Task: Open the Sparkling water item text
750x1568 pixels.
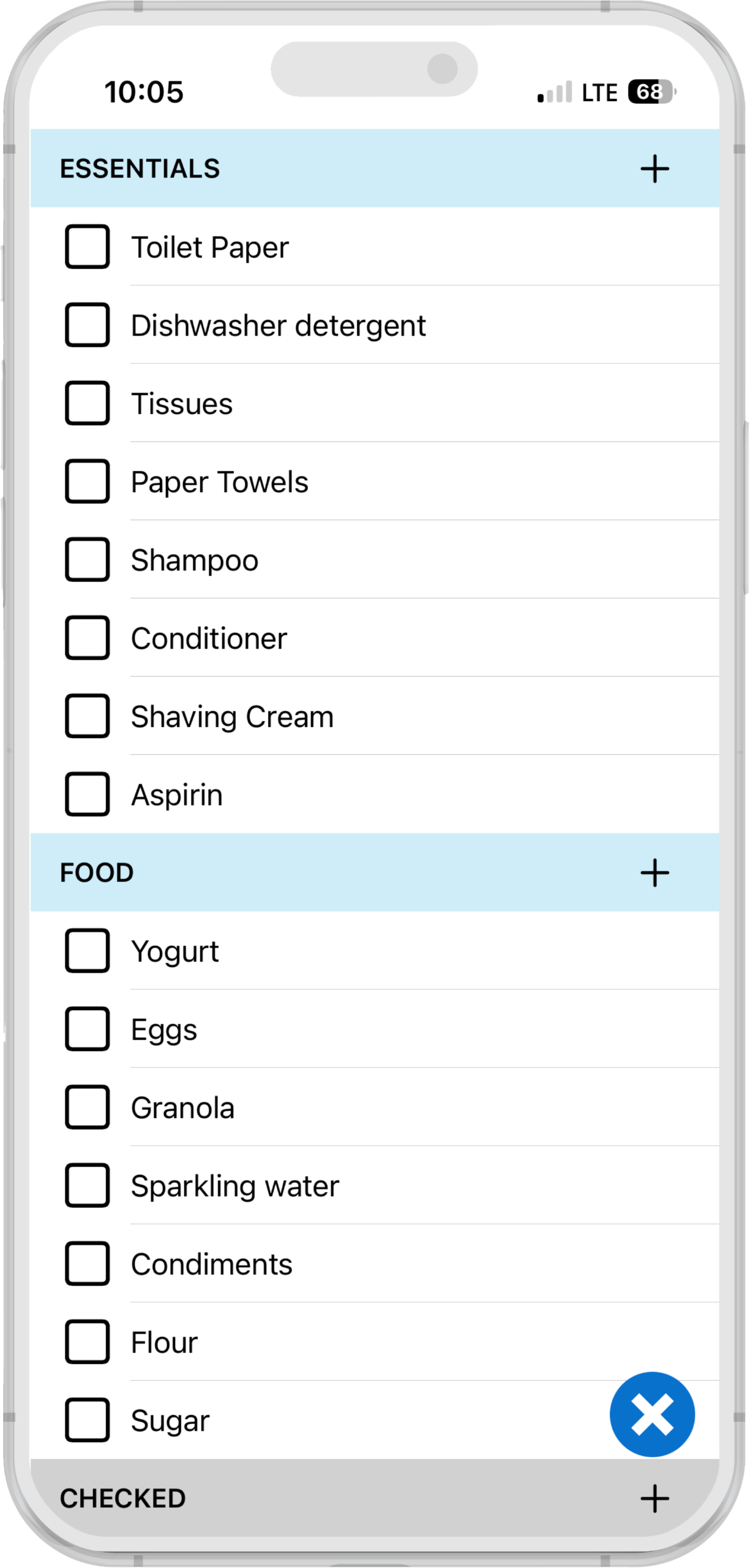Action: point(235,1186)
